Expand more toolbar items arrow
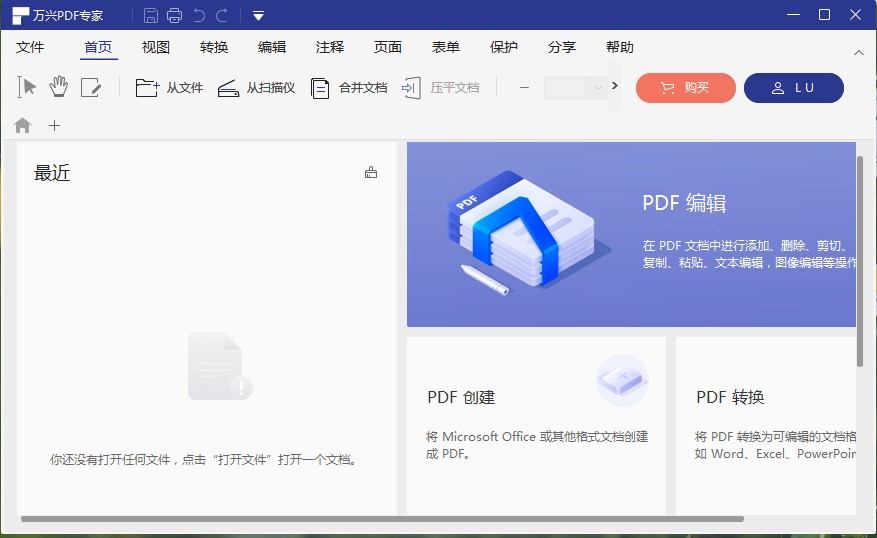 [615, 86]
